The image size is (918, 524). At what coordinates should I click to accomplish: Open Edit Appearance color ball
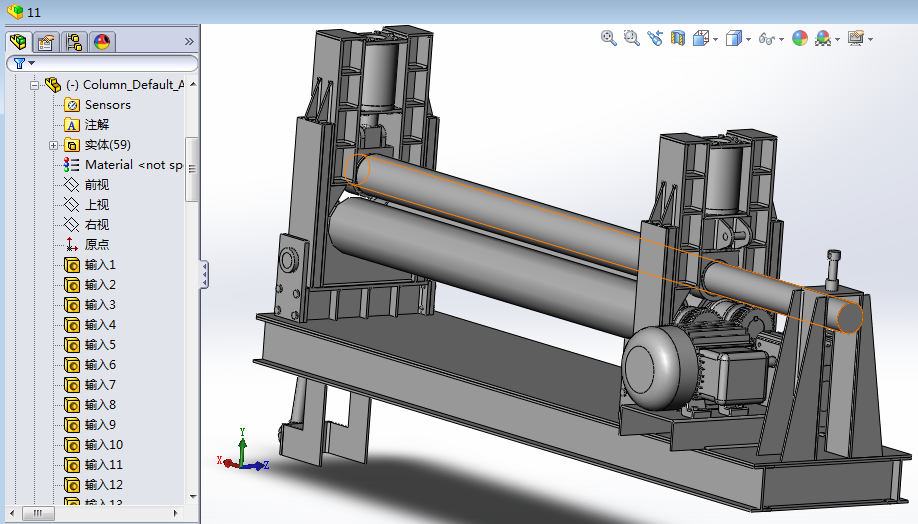point(800,39)
